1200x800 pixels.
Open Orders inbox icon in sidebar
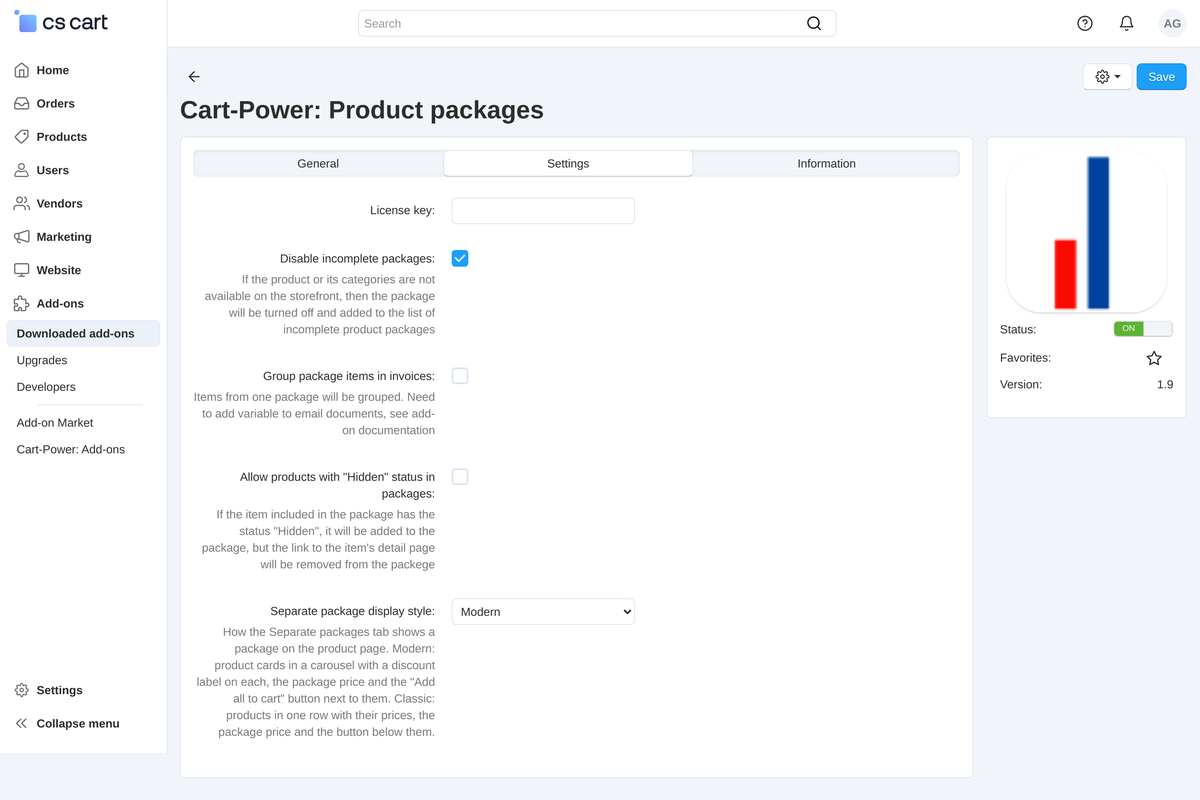tap(21, 103)
